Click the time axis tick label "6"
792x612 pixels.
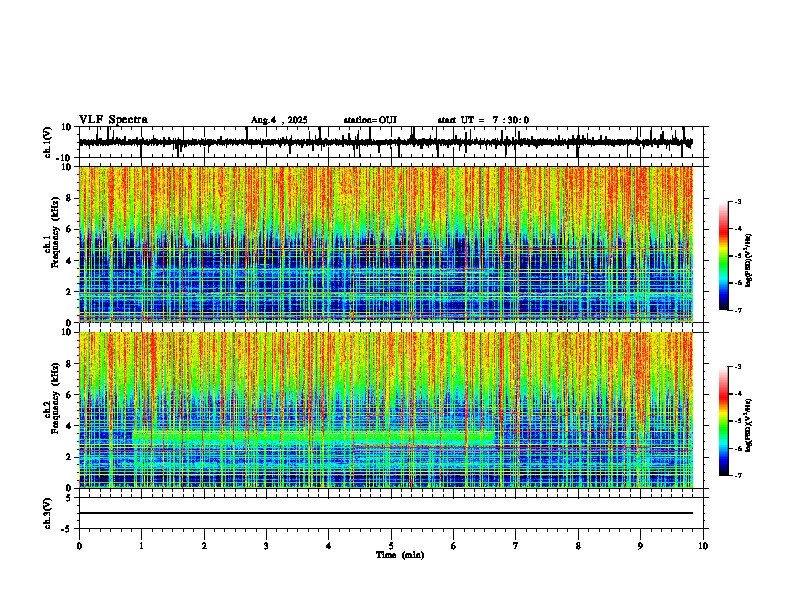454,546
